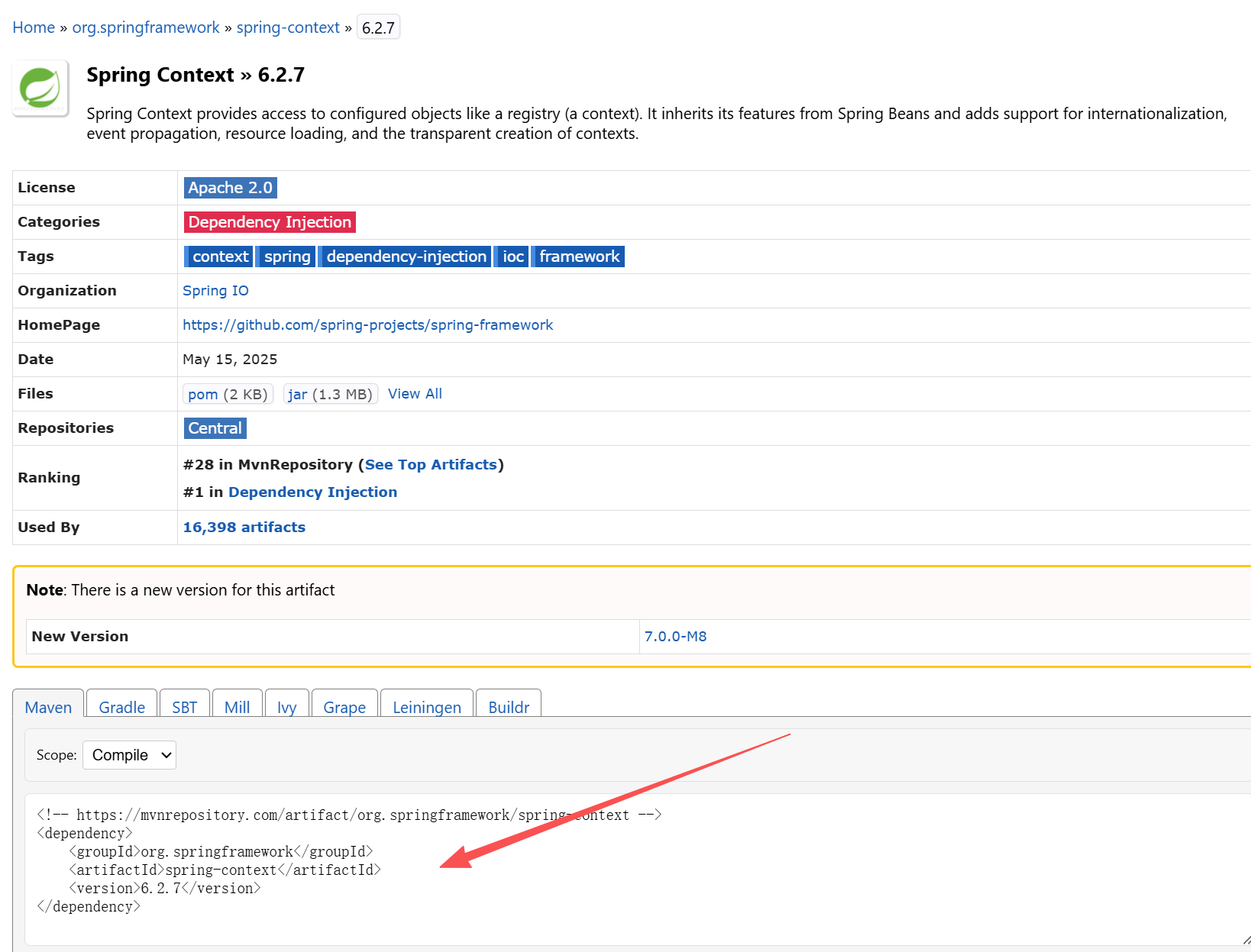Image resolution: width=1251 pixels, height=952 pixels.
Task: Open Dependency Injection category badge
Action: point(270,222)
